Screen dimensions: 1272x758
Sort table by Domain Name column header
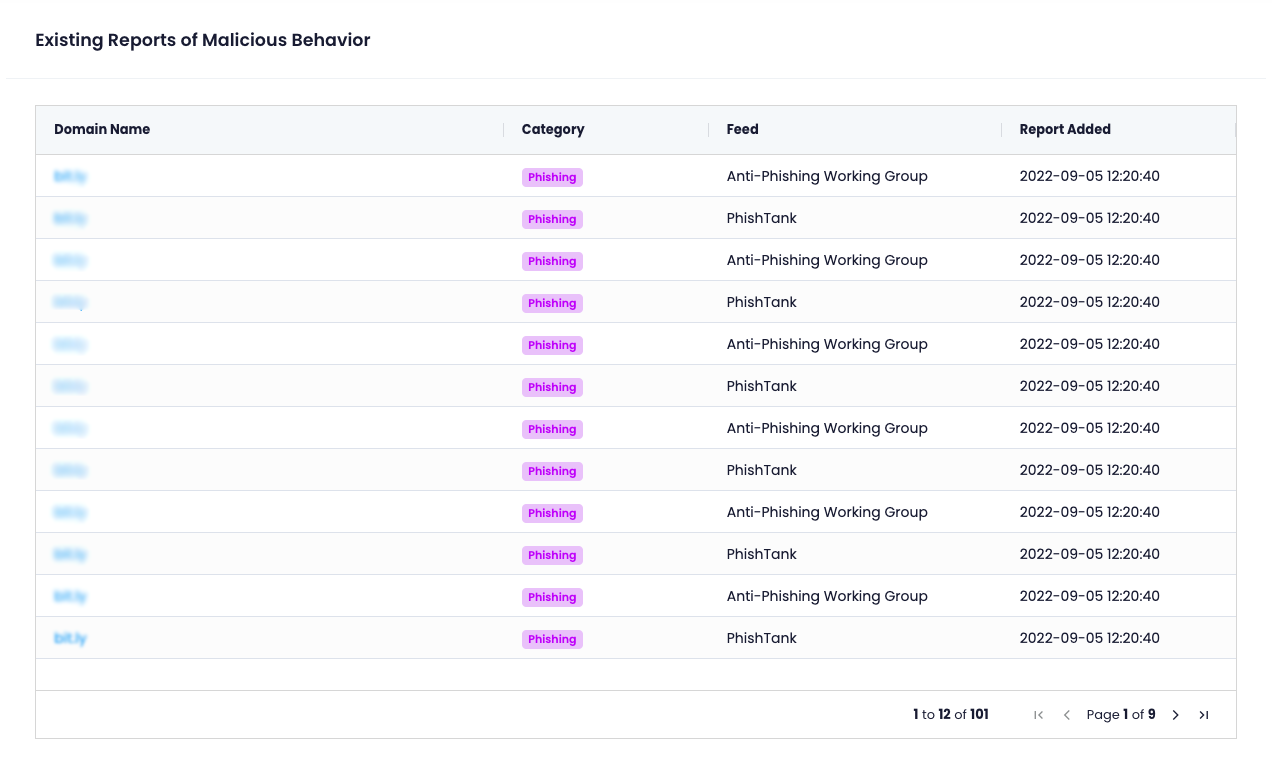tap(102, 129)
